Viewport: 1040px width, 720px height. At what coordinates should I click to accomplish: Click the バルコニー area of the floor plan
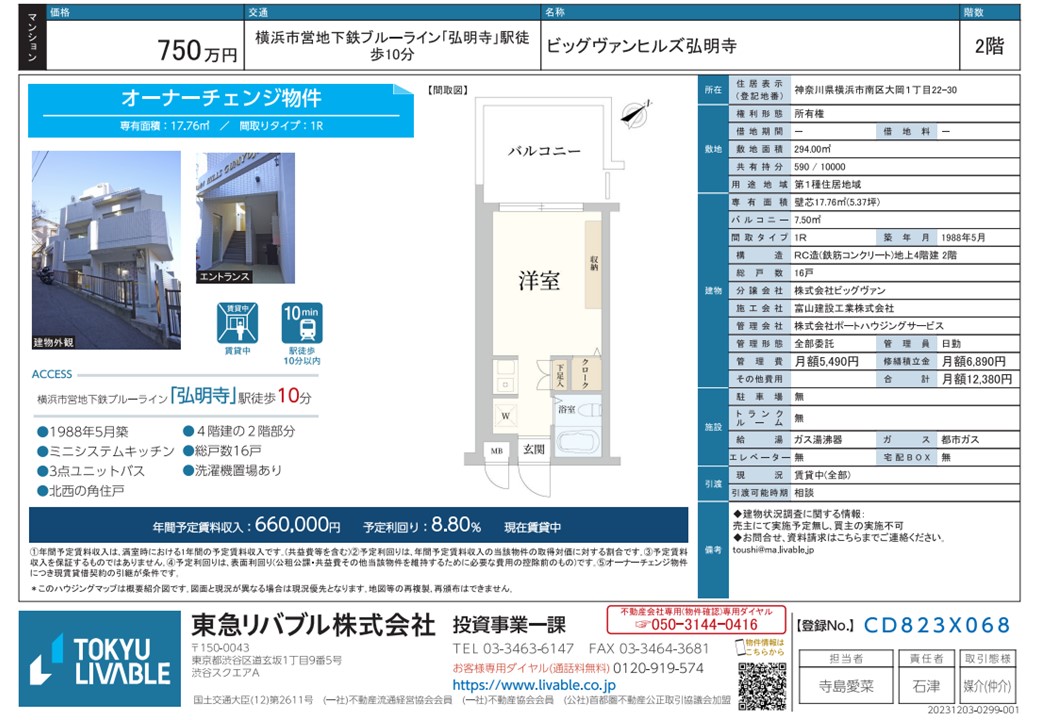tap(543, 152)
